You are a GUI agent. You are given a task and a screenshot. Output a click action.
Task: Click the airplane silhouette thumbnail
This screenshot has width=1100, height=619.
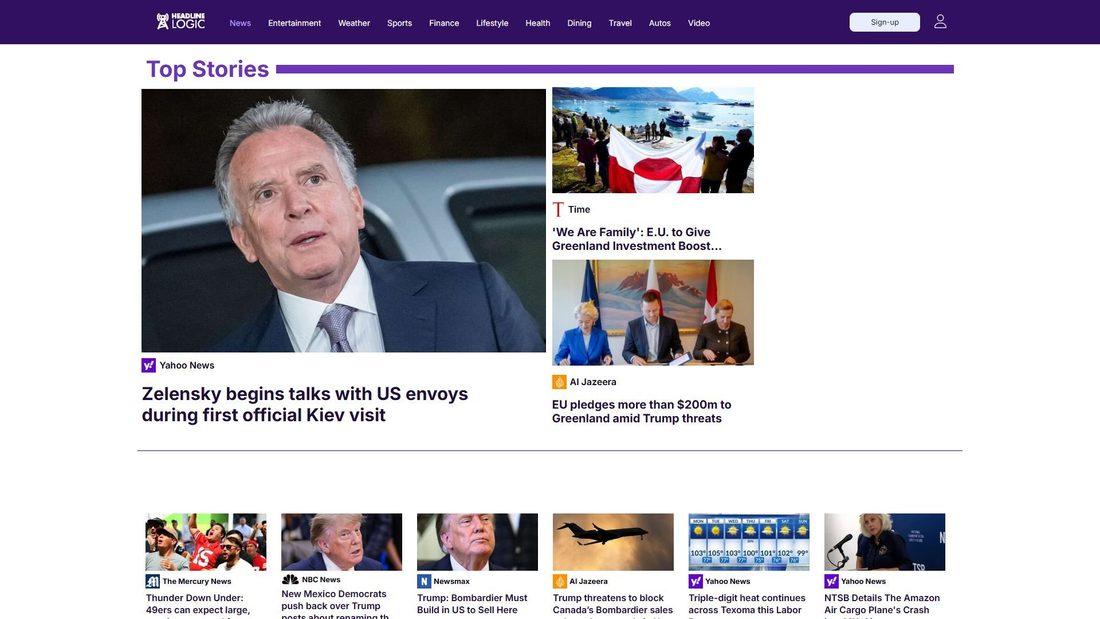(613, 542)
